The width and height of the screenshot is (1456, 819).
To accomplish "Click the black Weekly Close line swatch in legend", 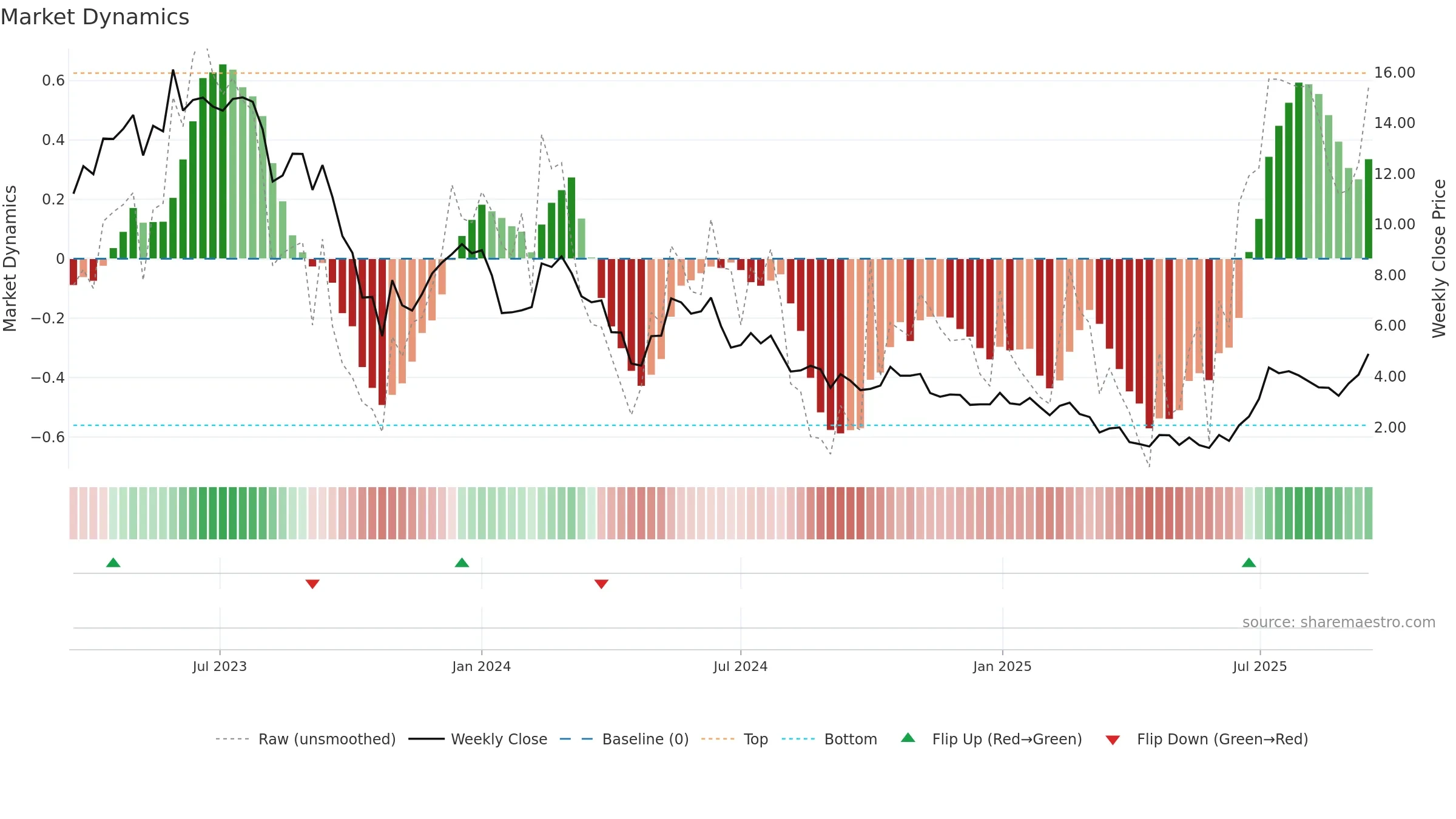I will [426, 739].
